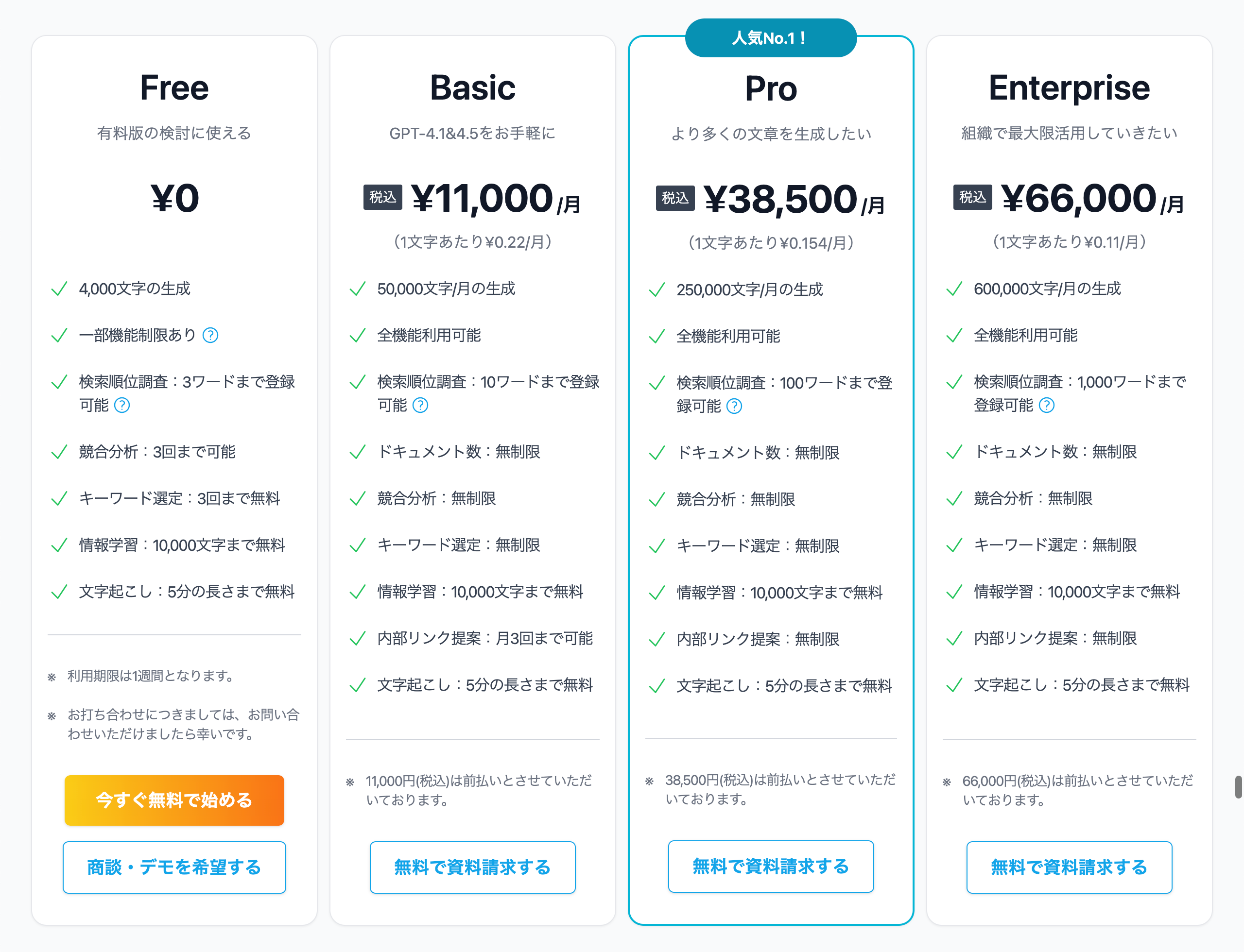This screenshot has width=1244, height=952.
Task: Click the 税込 badge on Enterprise price
Action: [x=972, y=197]
